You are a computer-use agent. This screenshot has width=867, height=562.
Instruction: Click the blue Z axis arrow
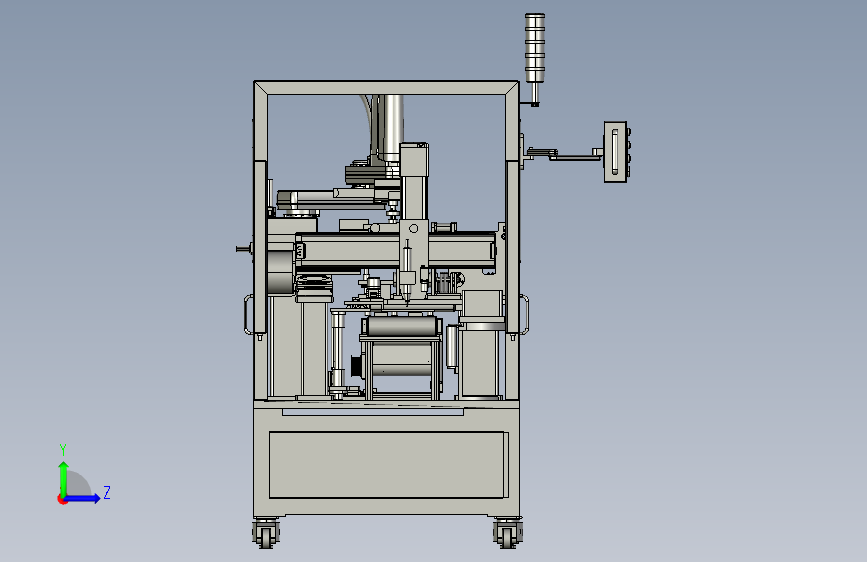coord(82,498)
